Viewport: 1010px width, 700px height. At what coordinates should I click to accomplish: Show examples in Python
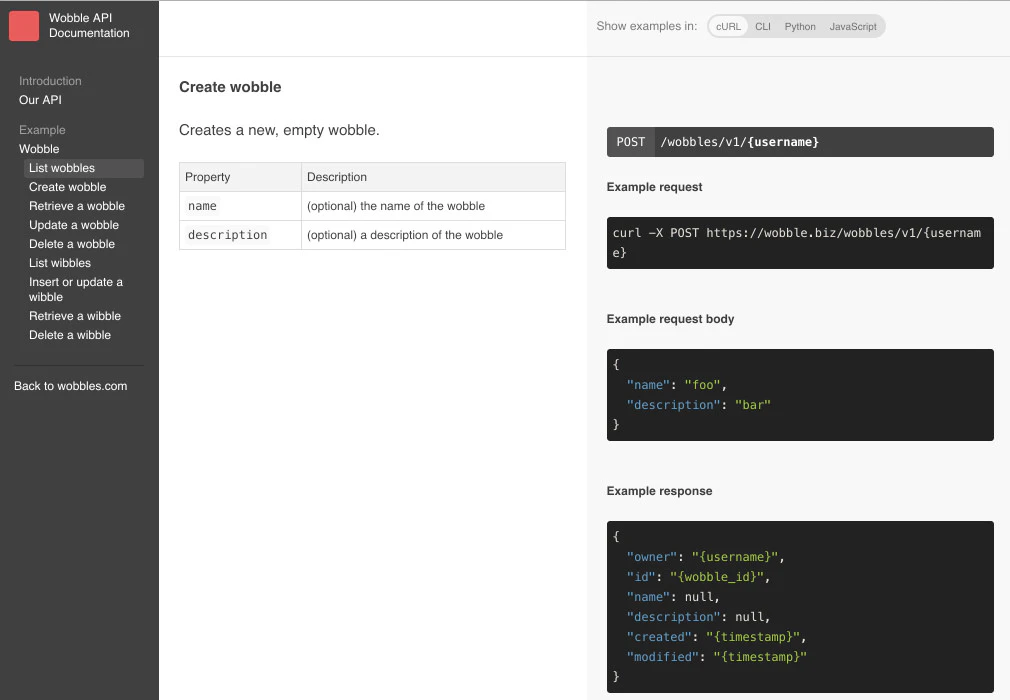pos(799,26)
